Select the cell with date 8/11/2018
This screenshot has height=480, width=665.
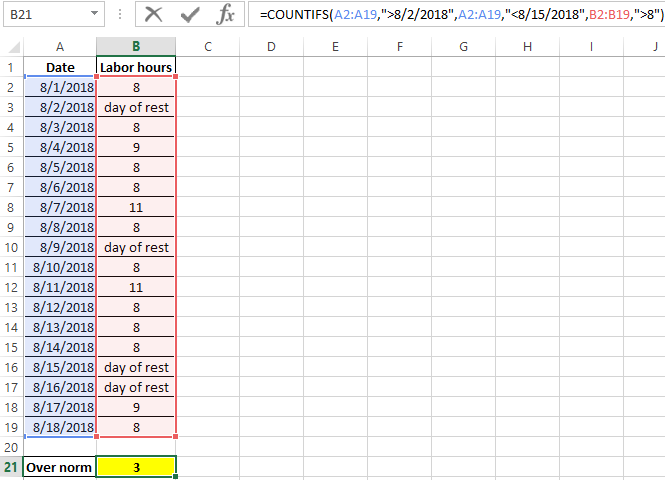[60, 287]
